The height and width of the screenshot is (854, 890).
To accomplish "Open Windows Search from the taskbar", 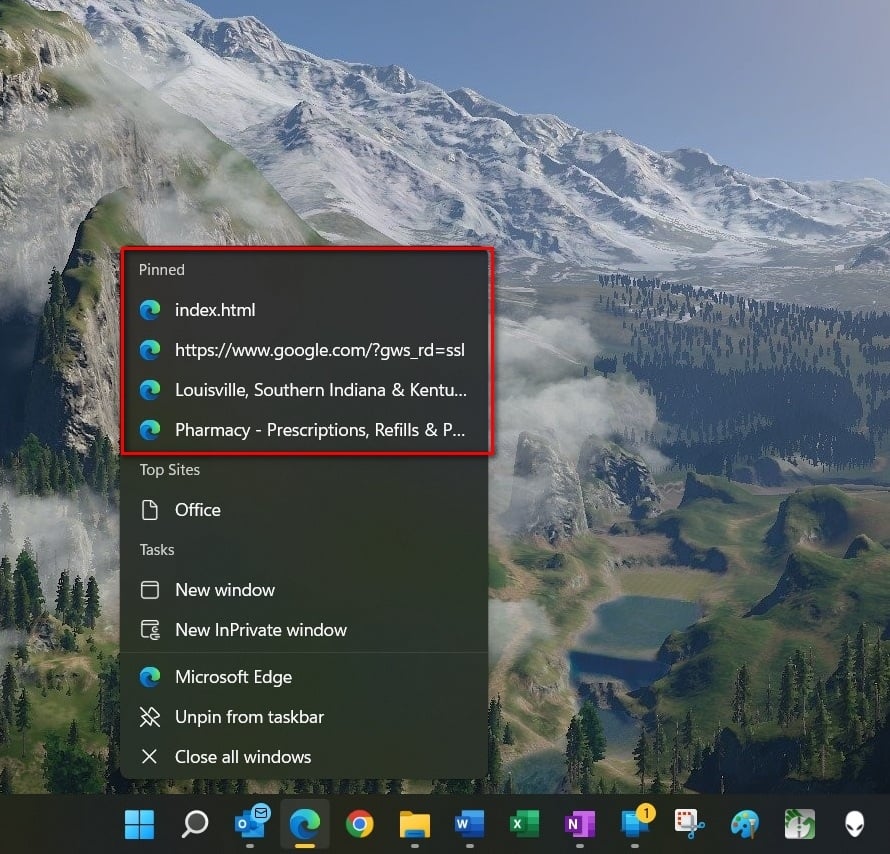I will pyautogui.click(x=193, y=824).
